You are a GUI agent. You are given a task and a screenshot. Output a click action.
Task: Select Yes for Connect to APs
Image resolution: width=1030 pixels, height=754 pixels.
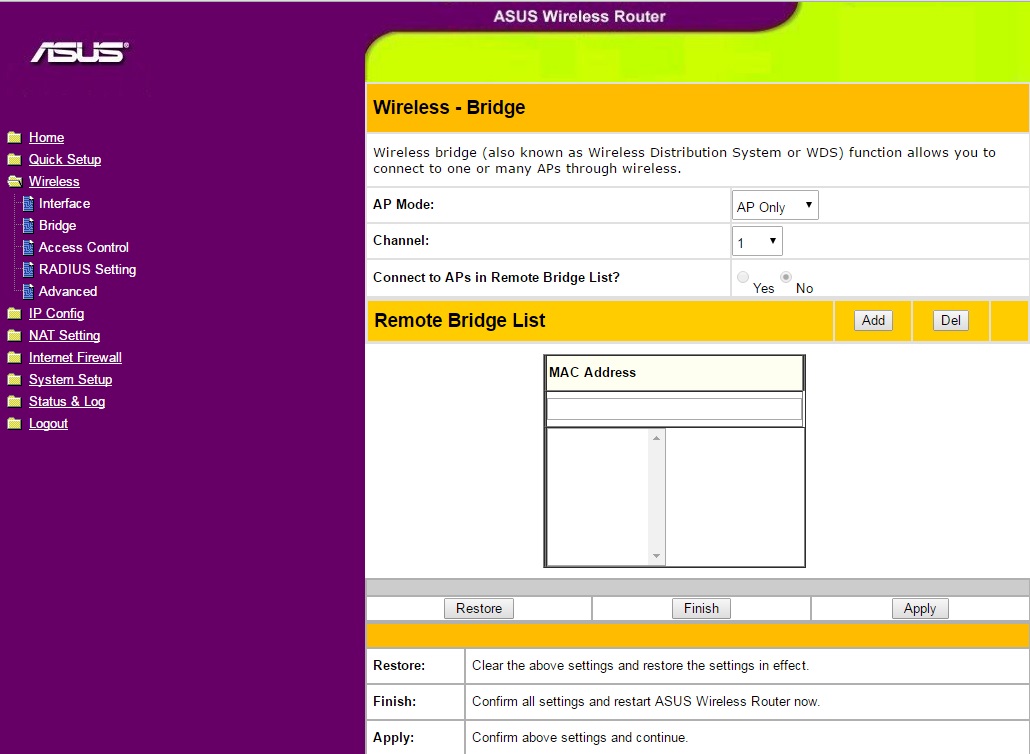743,277
